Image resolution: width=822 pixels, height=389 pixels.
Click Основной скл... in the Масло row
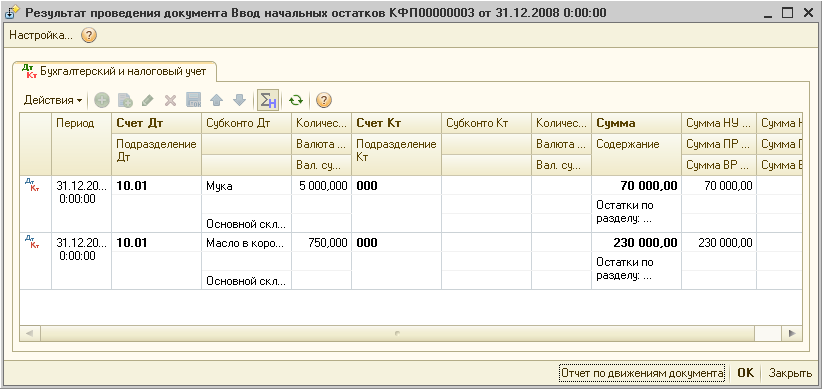pos(246,281)
